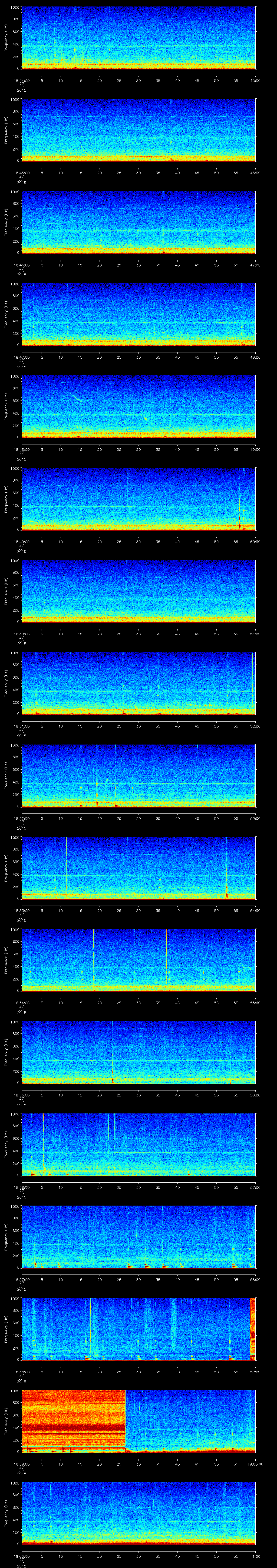Image resolution: width=277 pixels, height=1568 pixels.
Task: Click the '18:59:00' start time label
Action: [x=21, y=1463]
